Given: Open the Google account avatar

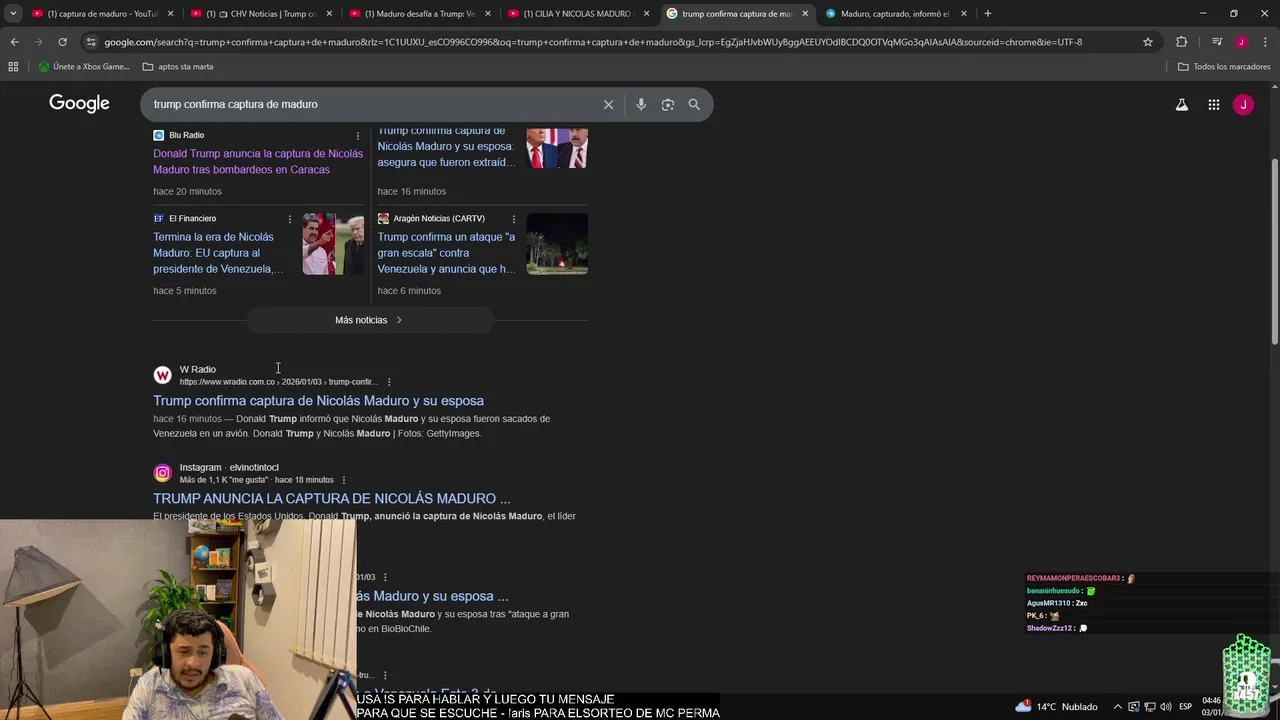Looking at the screenshot, I should [1243, 104].
